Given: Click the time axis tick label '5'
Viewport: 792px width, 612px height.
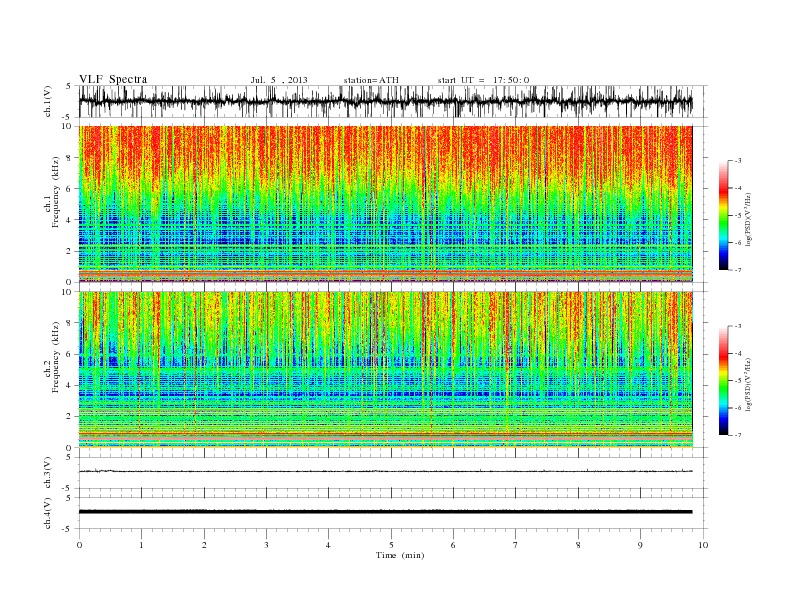Looking at the screenshot, I should (x=391, y=545).
